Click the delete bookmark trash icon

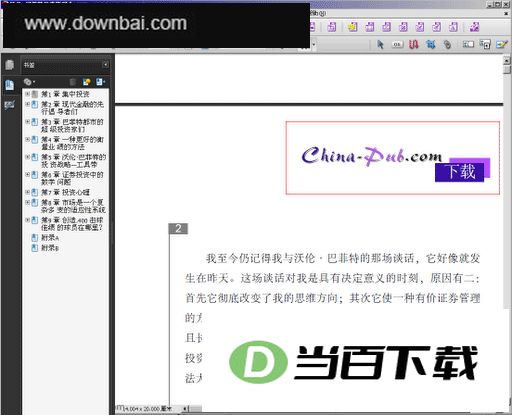coord(72,82)
